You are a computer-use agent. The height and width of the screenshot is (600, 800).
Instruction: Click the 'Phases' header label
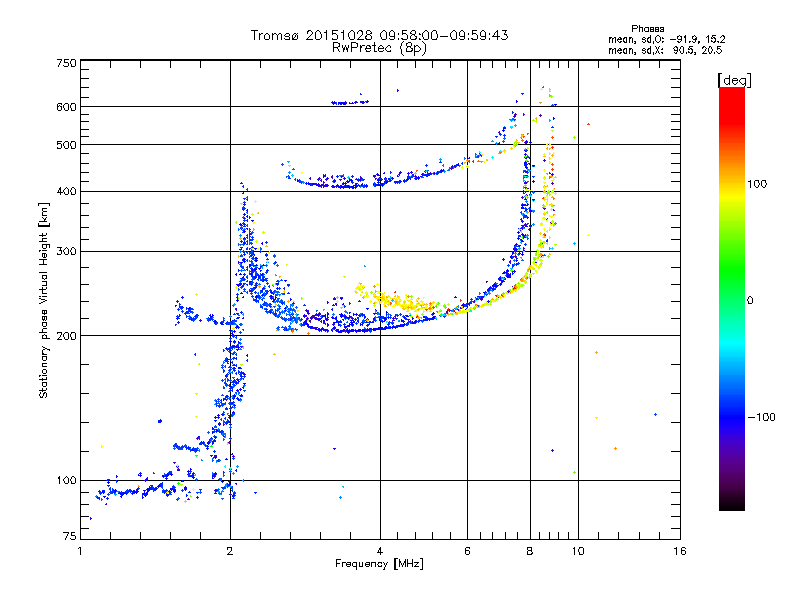pyautogui.click(x=647, y=29)
